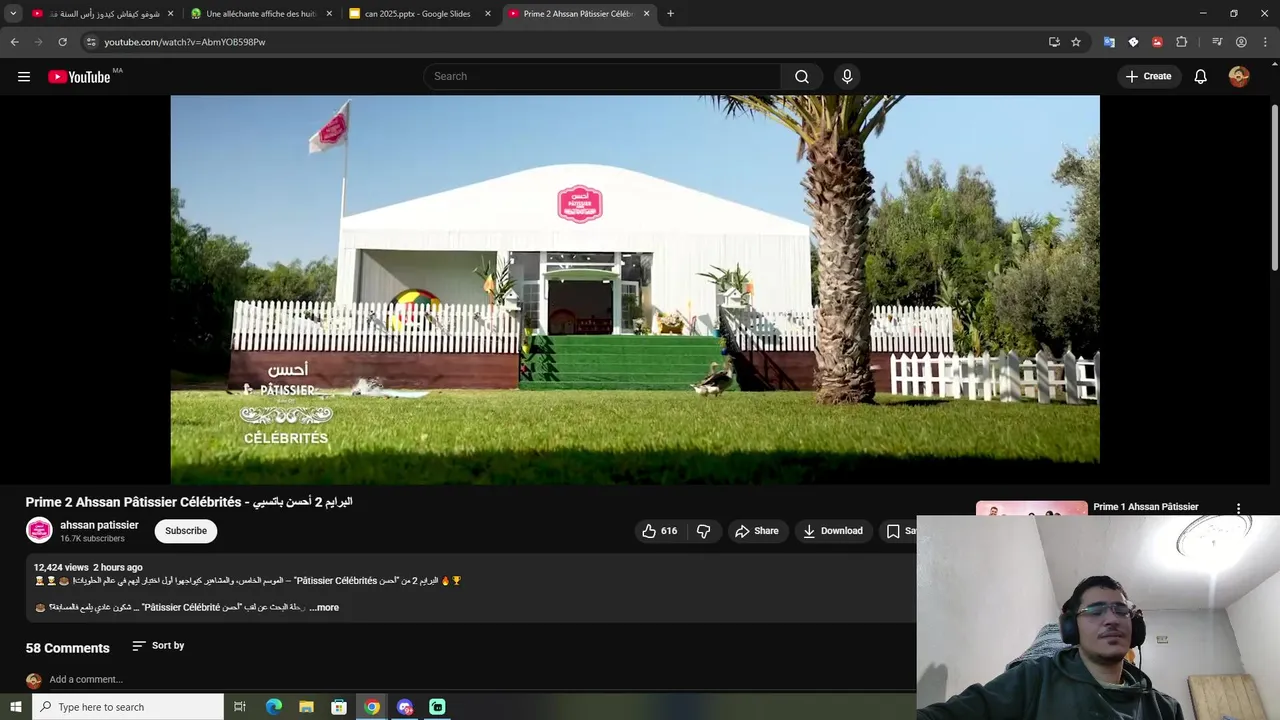Open the YouTube account avatar menu

pyautogui.click(x=1239, y=77)
